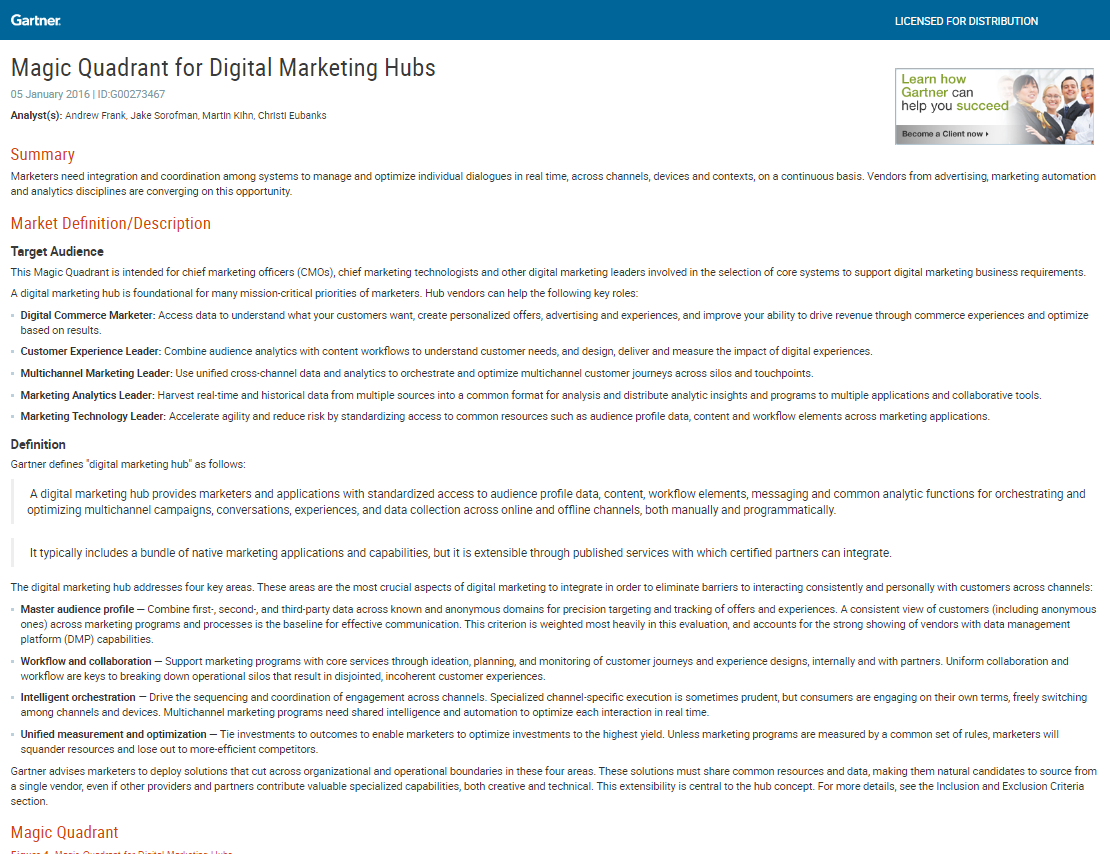Viewport: 1110px width, 854px height.
Task: Click analyst name 'Andrew Frank'
Action: point(96,115)
